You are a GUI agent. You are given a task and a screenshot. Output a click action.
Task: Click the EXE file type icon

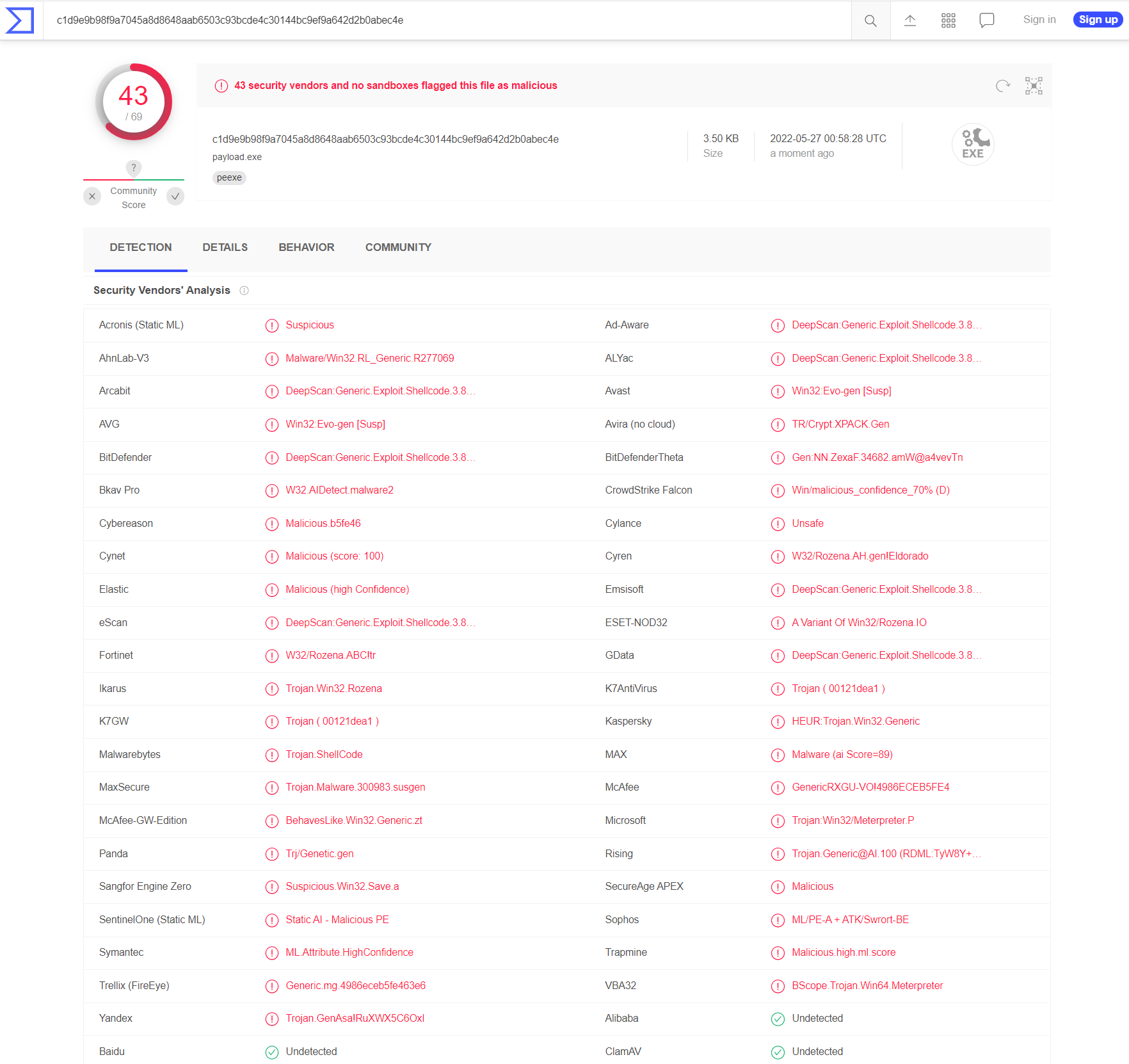(973, 145)
